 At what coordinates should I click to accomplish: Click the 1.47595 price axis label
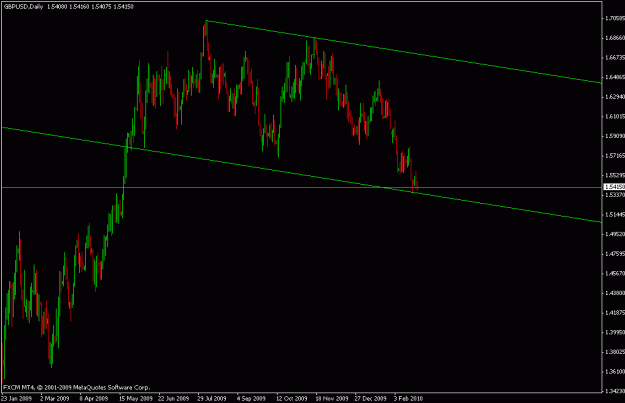click(615, 254)
